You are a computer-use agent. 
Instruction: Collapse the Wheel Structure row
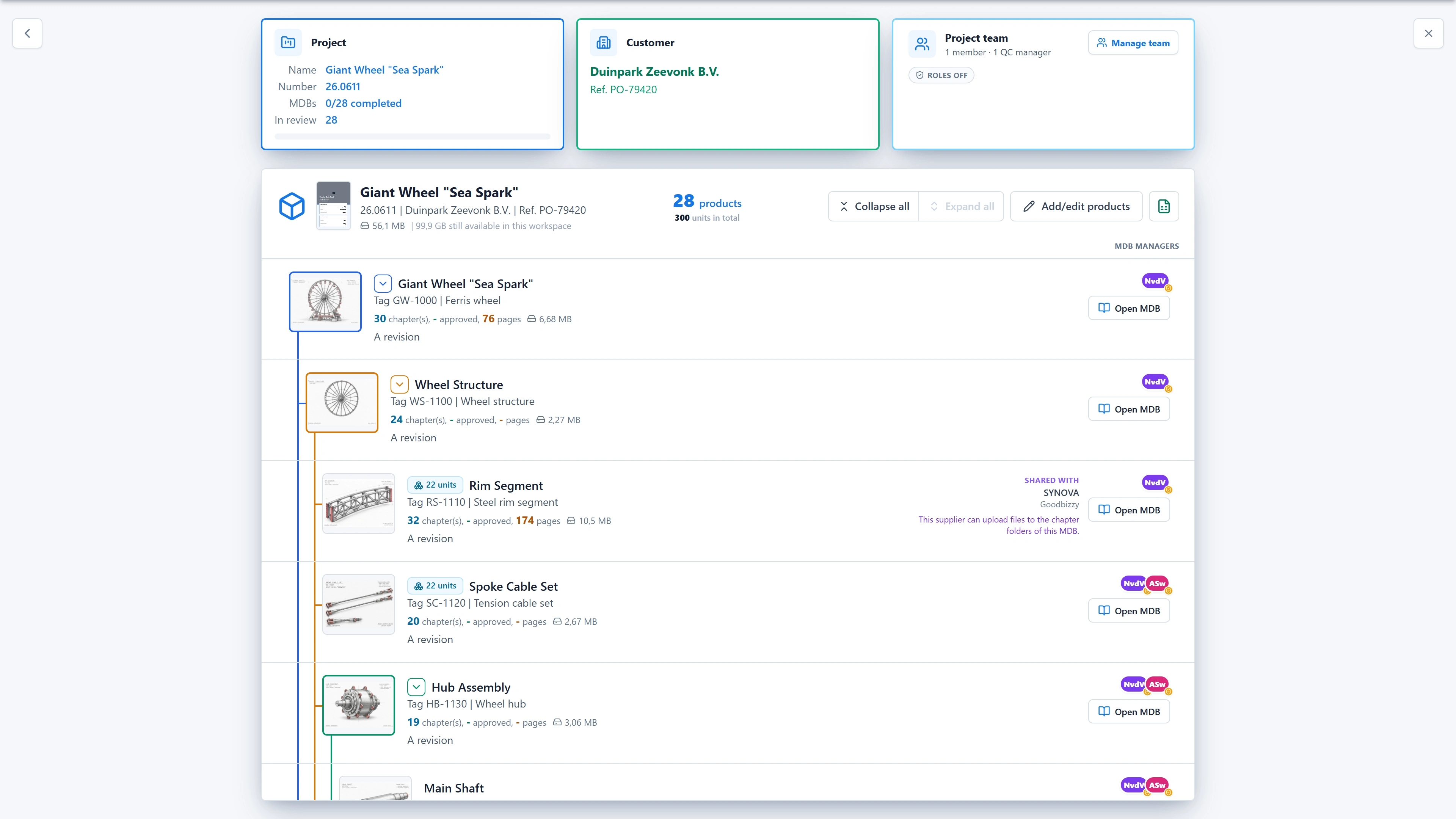pyautogui.click(x=400, y=385)
